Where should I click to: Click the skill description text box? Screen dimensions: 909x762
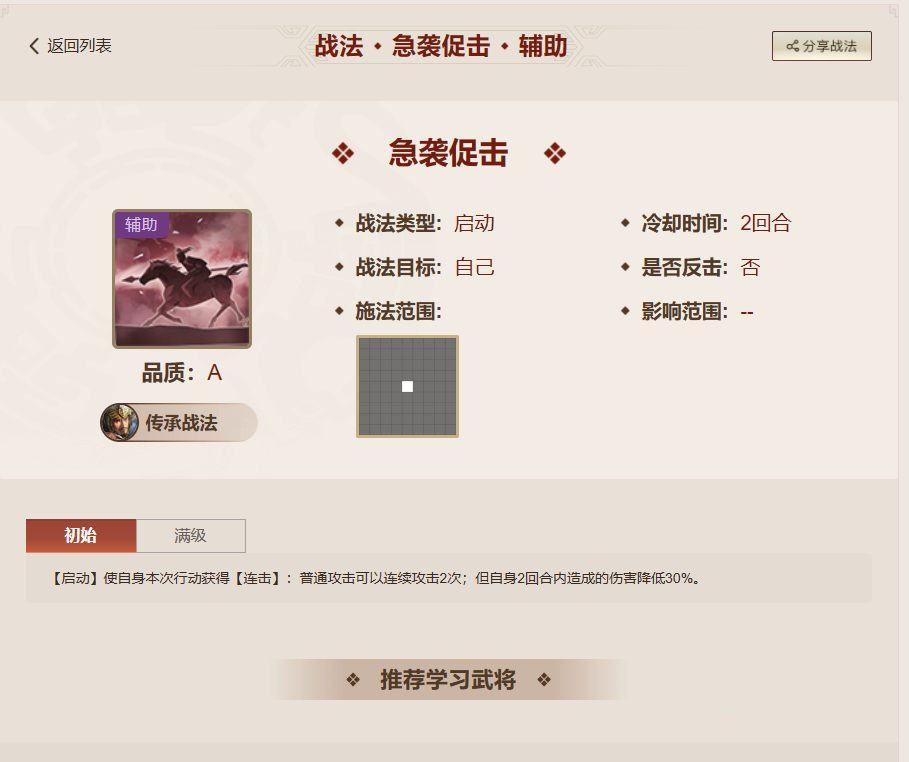coord(449,578)
